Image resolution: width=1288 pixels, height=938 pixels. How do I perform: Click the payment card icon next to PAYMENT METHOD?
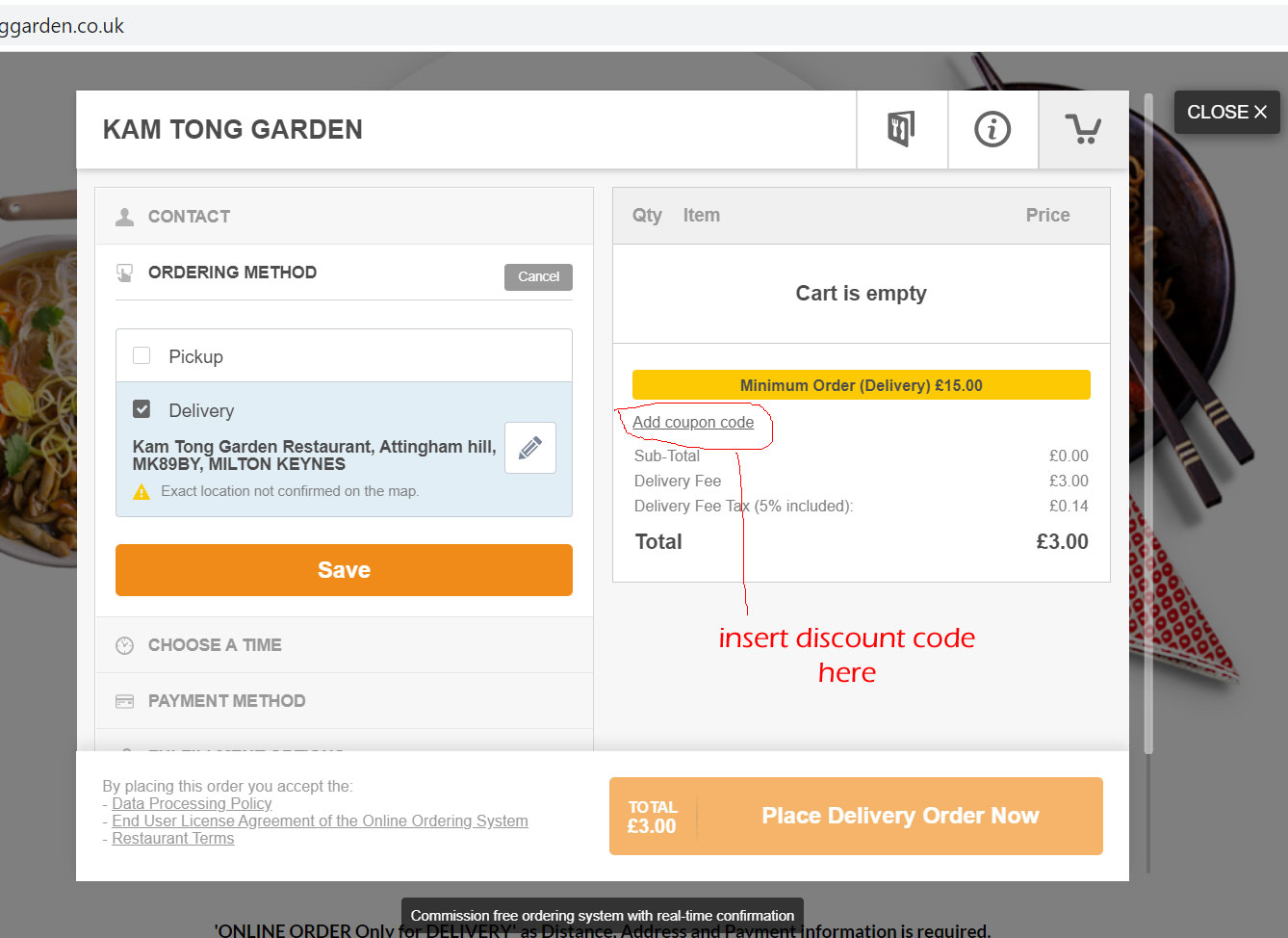point(124,700)
